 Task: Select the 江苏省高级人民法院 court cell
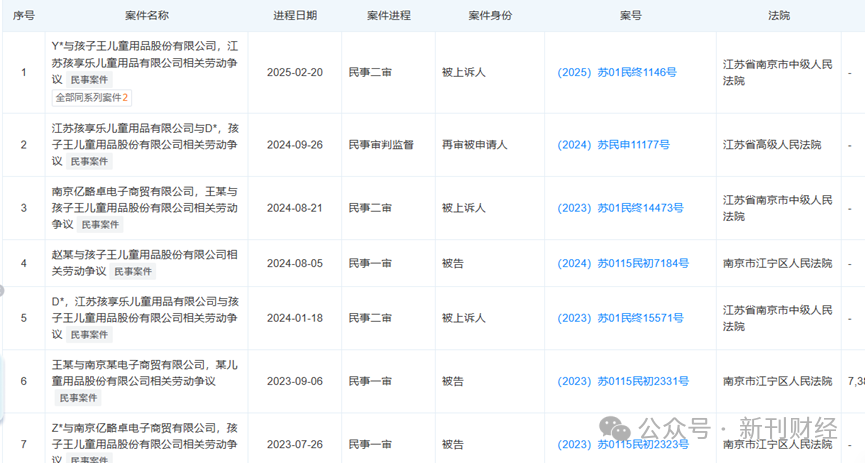click(771, 145)
